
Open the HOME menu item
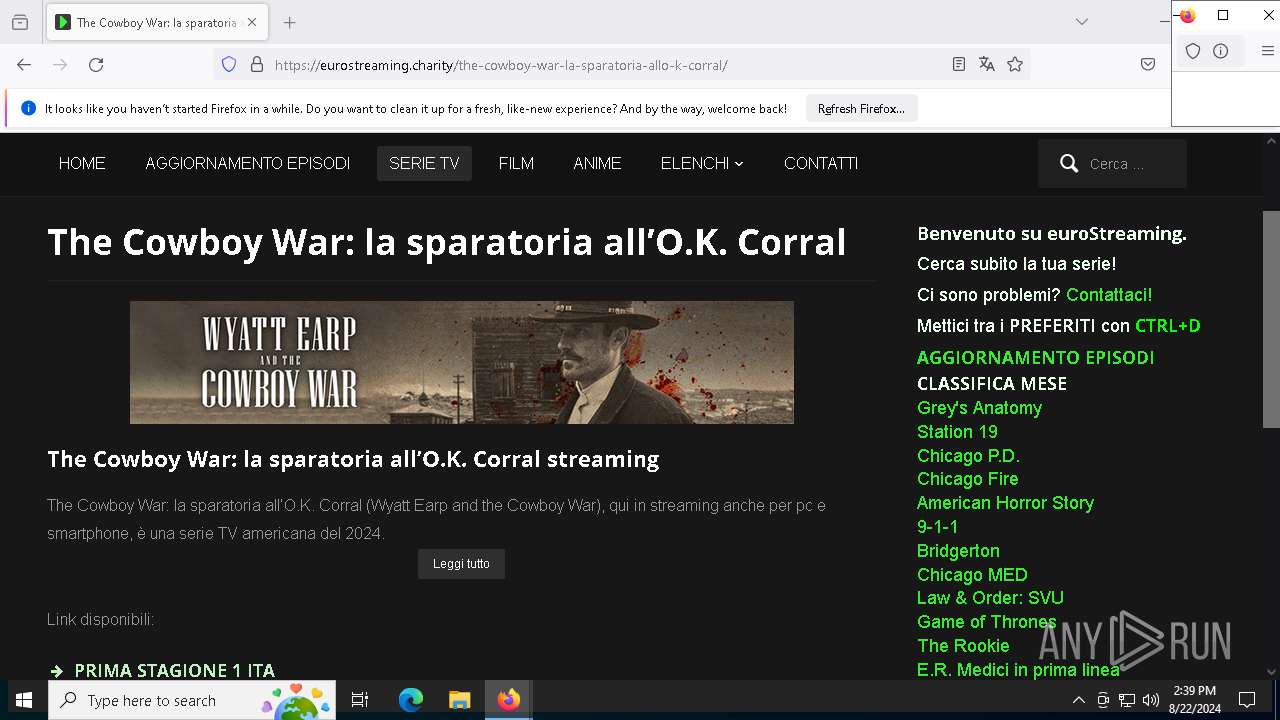[x=82, y=164]
